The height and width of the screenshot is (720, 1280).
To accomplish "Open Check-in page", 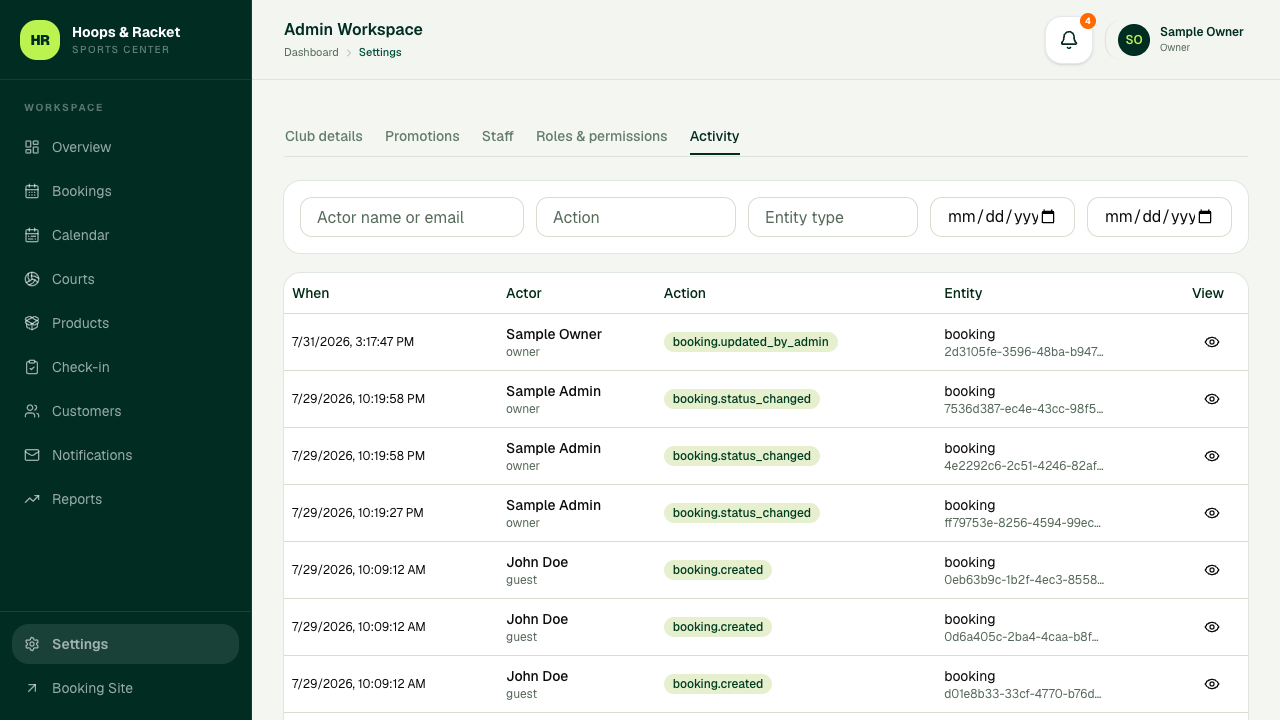I will click(x=125, y=367).
